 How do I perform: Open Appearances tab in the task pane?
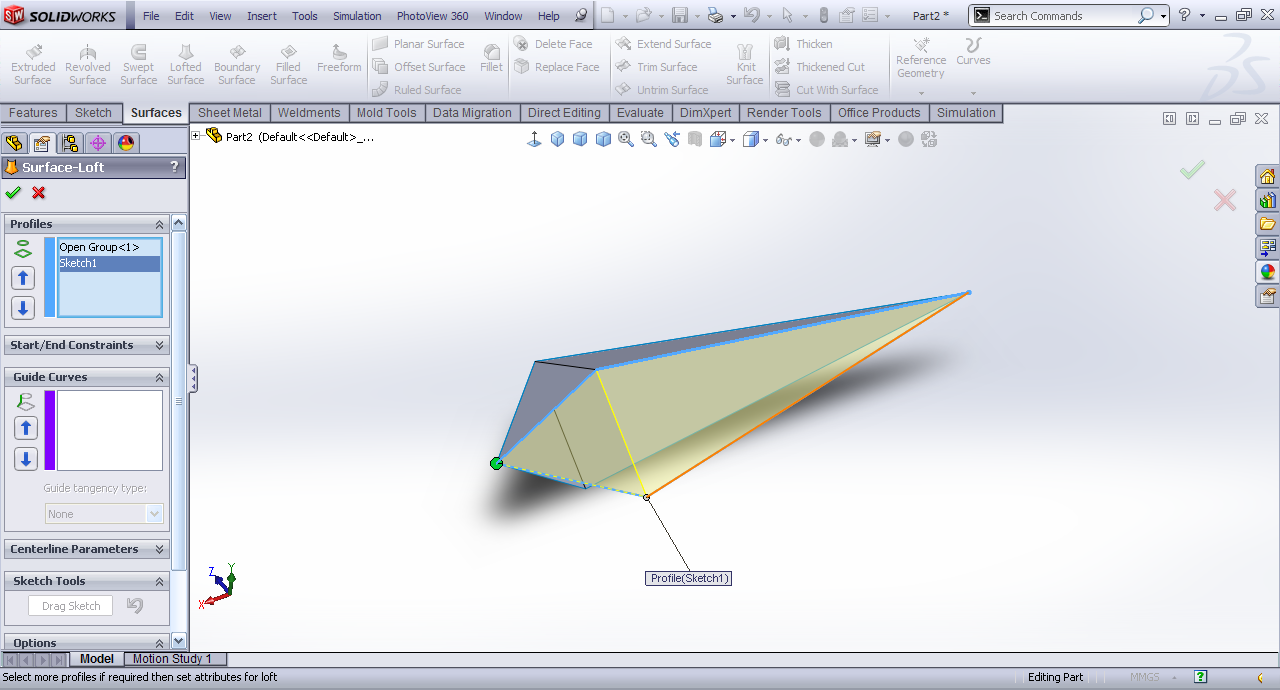[1267, 271]
